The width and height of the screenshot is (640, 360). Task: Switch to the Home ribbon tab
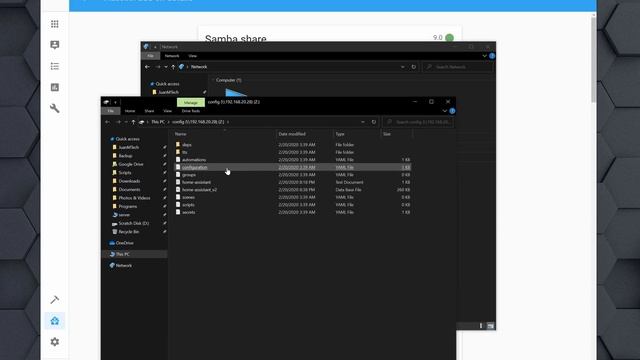[130, 111]
